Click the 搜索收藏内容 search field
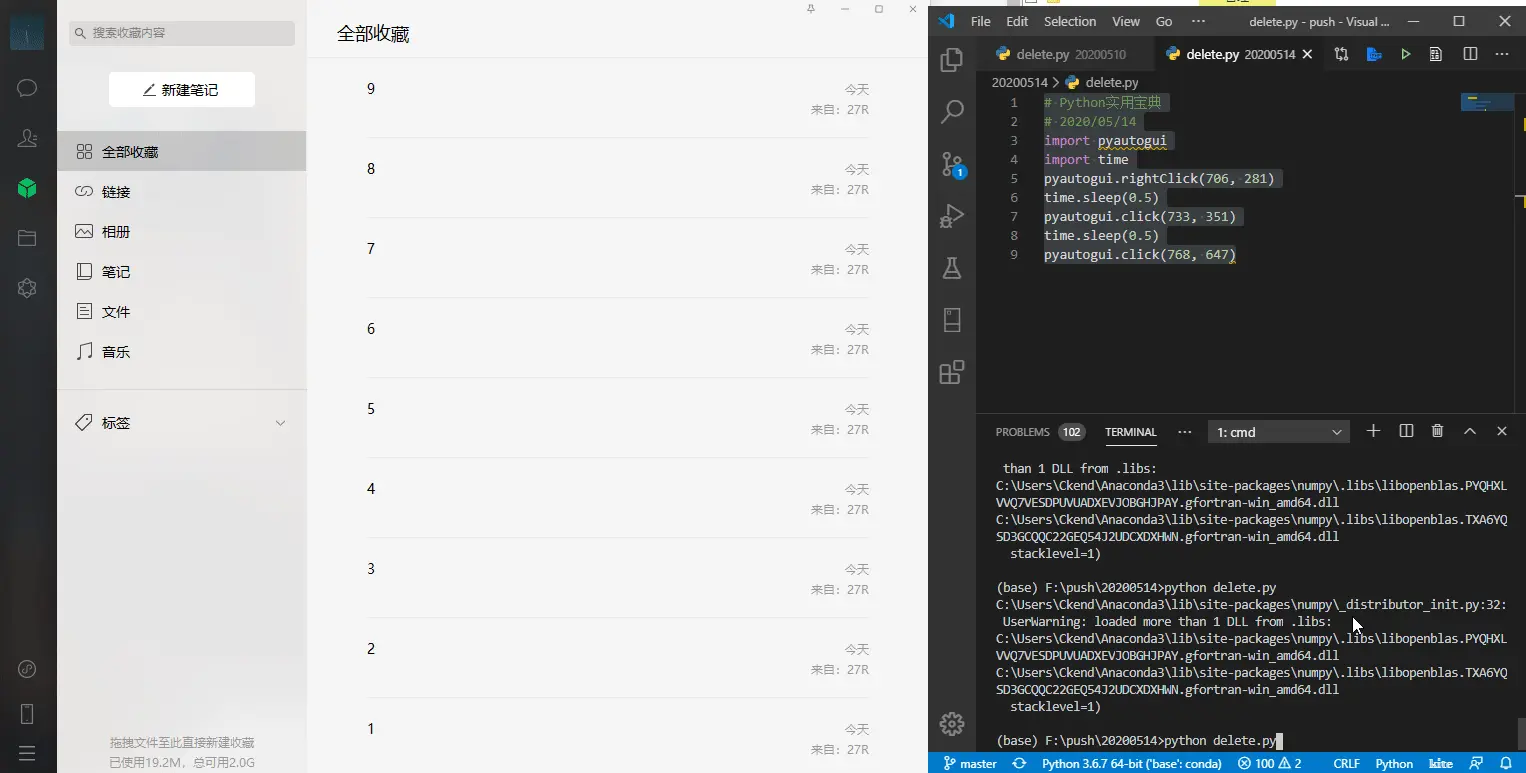Viewport: 1526px width, 773px height. tap(182, 33)
